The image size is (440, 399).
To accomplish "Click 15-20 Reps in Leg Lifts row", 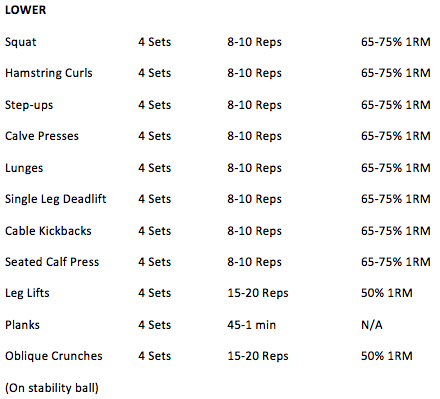I will point(258,293).
